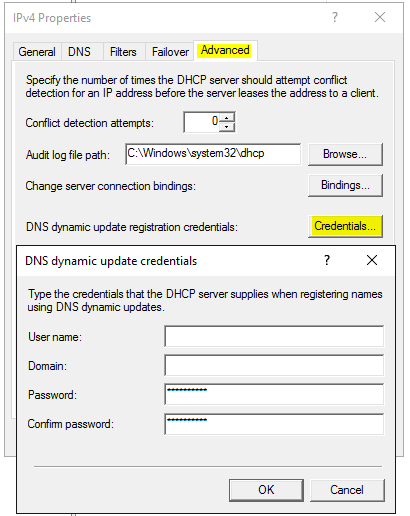Select the Password field
The width and height of the screenshot is (410, 516).
point(274,394)
